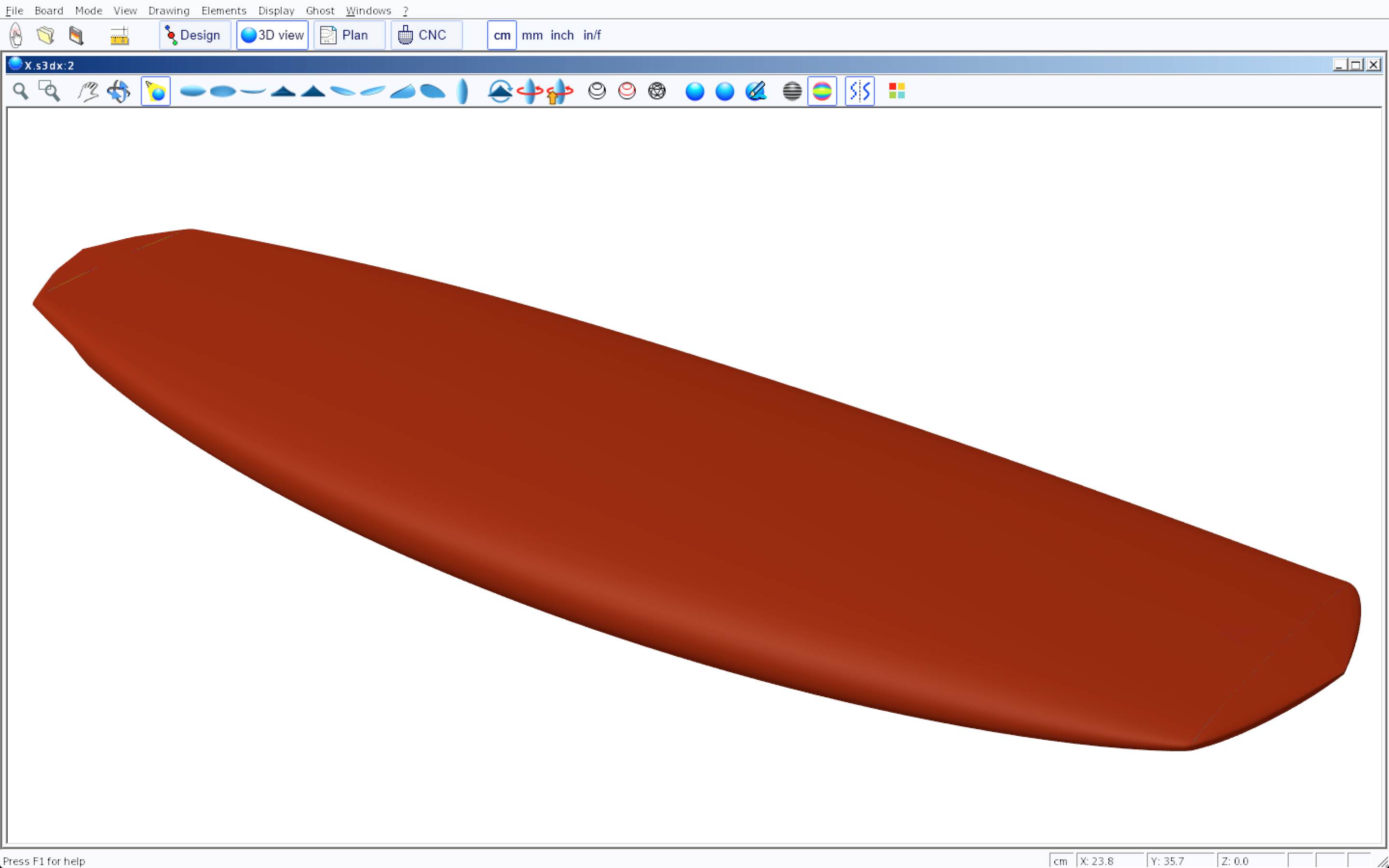
Task: Toggle the rainbow sphere display mode
Action: pos(822,91)
